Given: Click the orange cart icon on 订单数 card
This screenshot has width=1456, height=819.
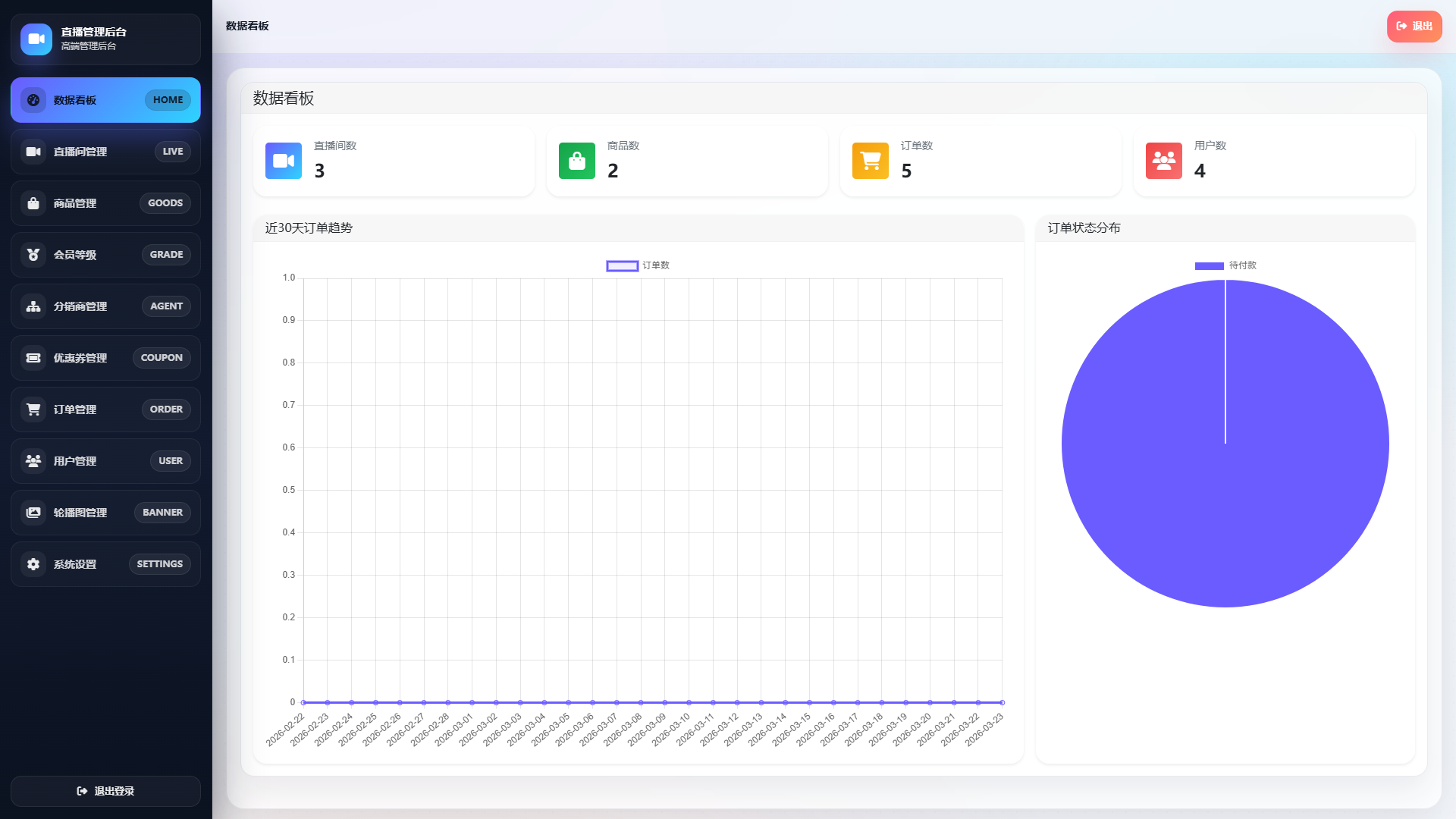Looking at the screenshot, I should tap(870, 161).
